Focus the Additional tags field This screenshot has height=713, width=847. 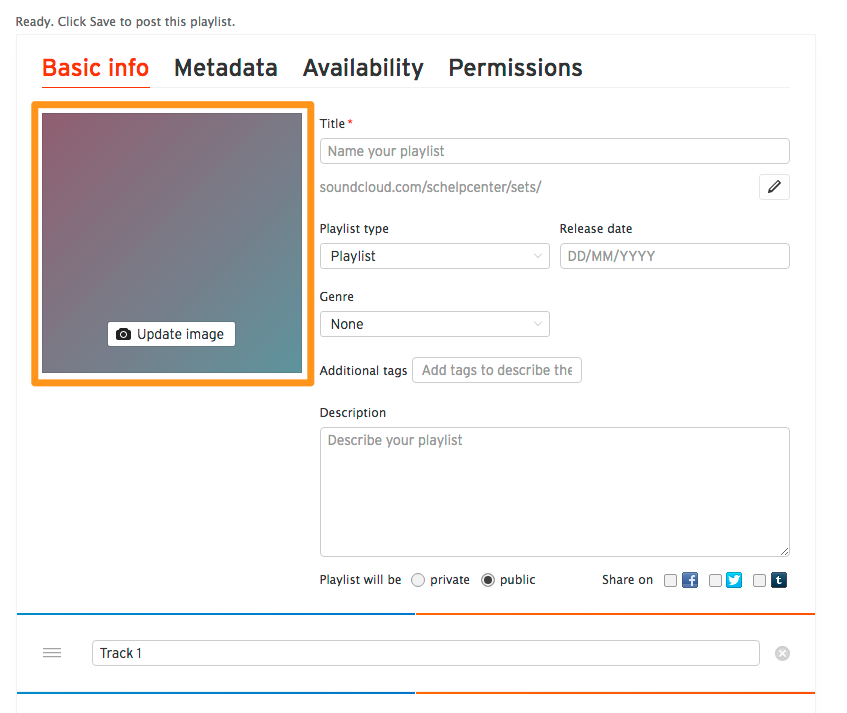coord(497,371)
